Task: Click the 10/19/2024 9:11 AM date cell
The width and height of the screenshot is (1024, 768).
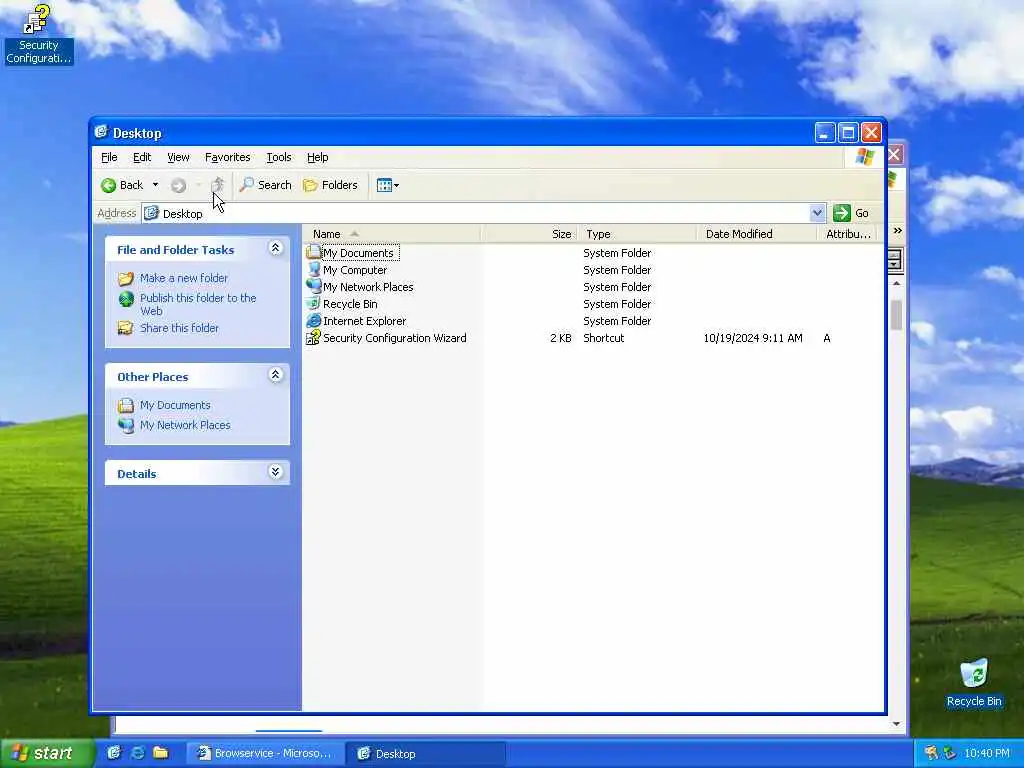Action: (x=752, y=338)
